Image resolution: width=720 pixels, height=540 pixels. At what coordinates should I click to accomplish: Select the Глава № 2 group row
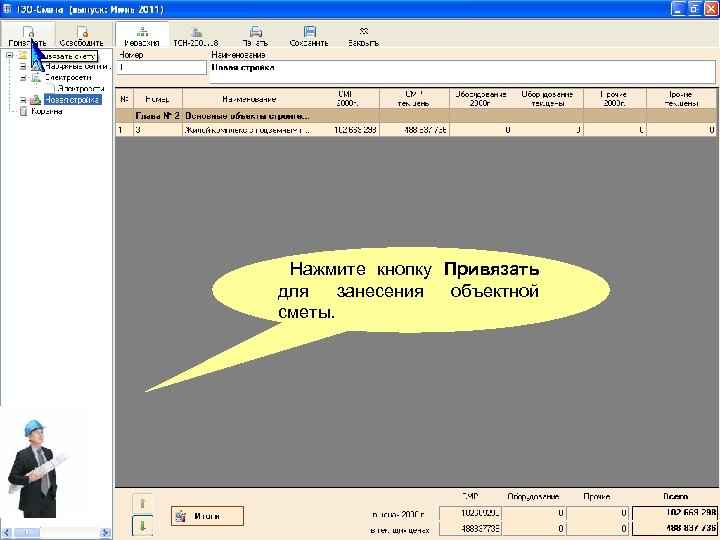416,116
